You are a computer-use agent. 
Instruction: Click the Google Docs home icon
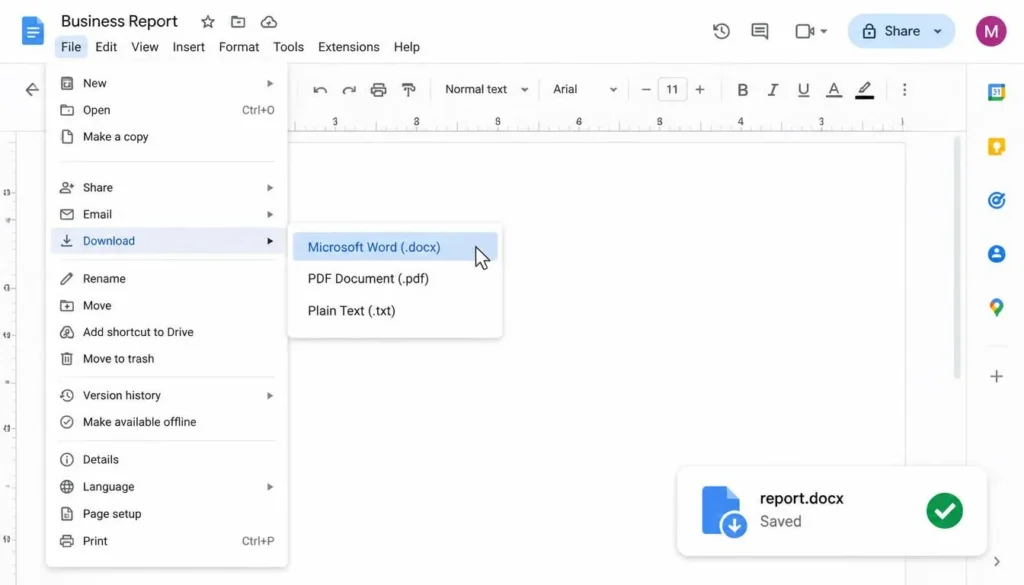coord(33,31)
